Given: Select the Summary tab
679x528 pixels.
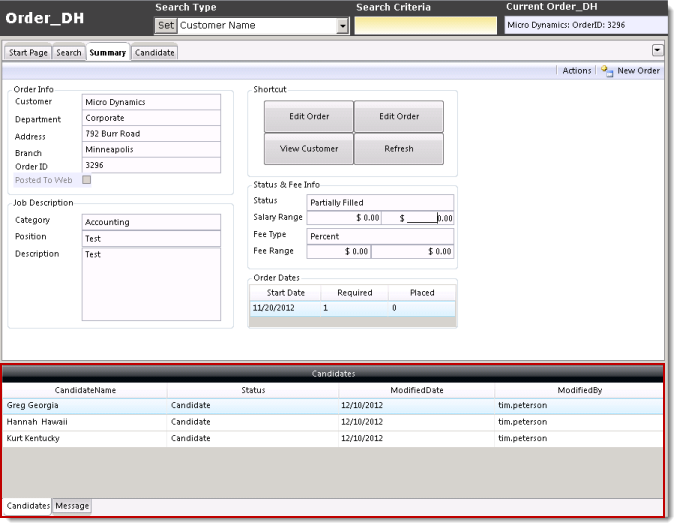Looking at the screenshot, I should (x=108, y=52).
